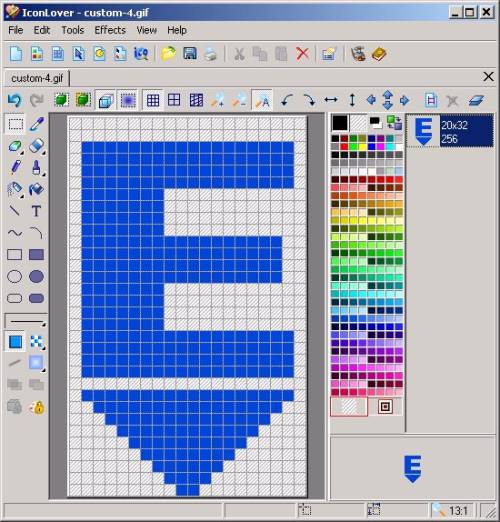Image resolution: width=500 pixels, height=522 pixels.
Task: Toggle the solid blue color mode
Action: pyautogui.click(x=15, y=342)
